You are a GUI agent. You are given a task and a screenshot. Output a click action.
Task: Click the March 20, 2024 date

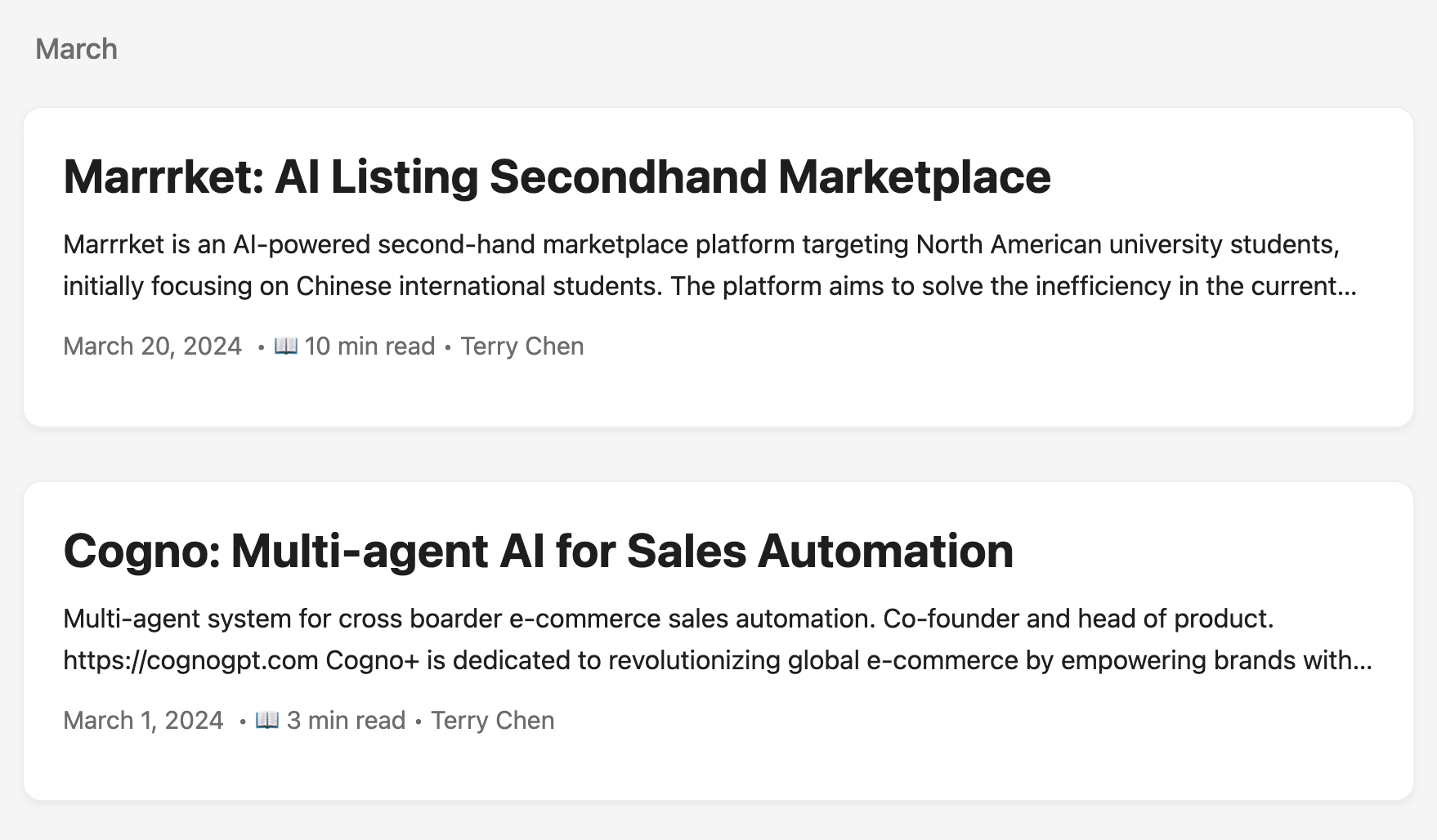click(152, 346)
